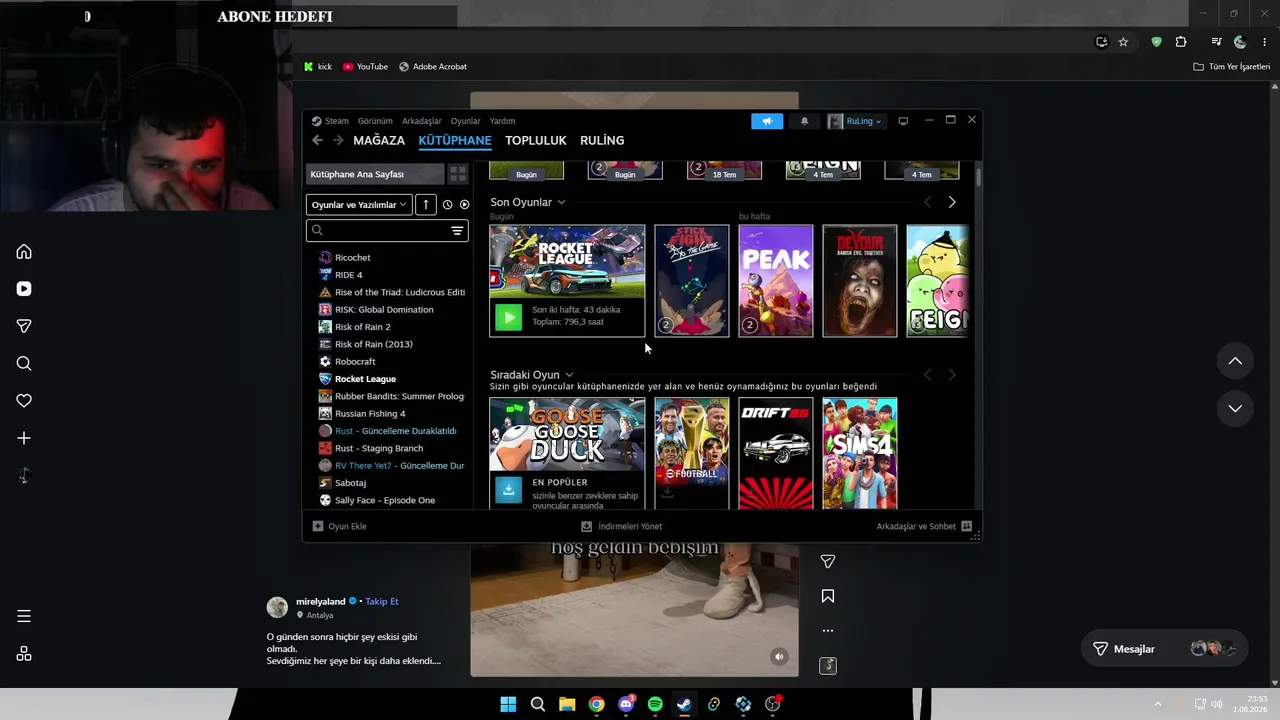Open the Yardım menu
The width and height of the screenshot is (1280, 720).
[x=502, y=121]
